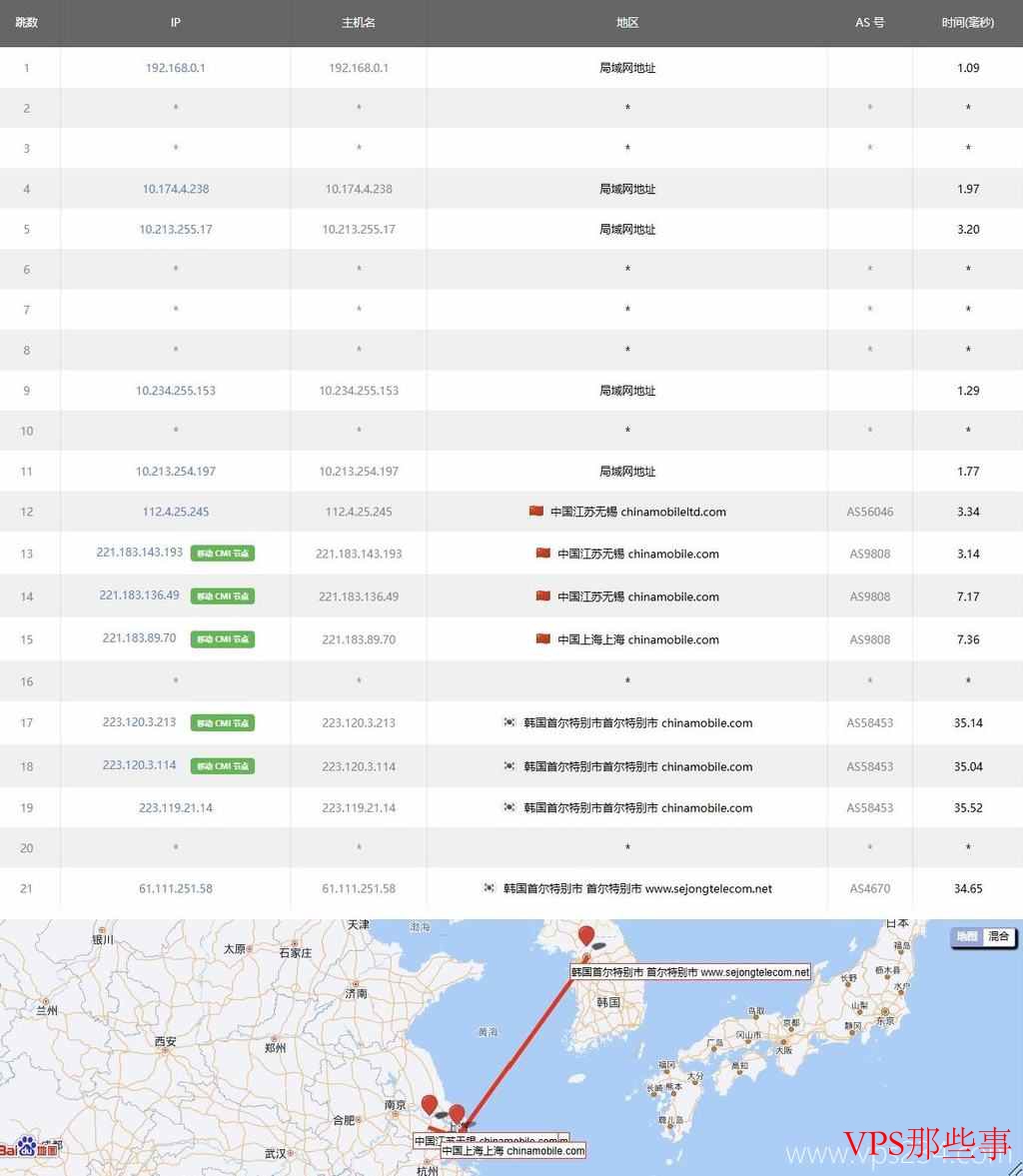This screenshot has height=1176, width=1023.
Task: Click region 中国上海上海 chinamobile.com in table
Action: pyautogui.click(x=638, y=639)
